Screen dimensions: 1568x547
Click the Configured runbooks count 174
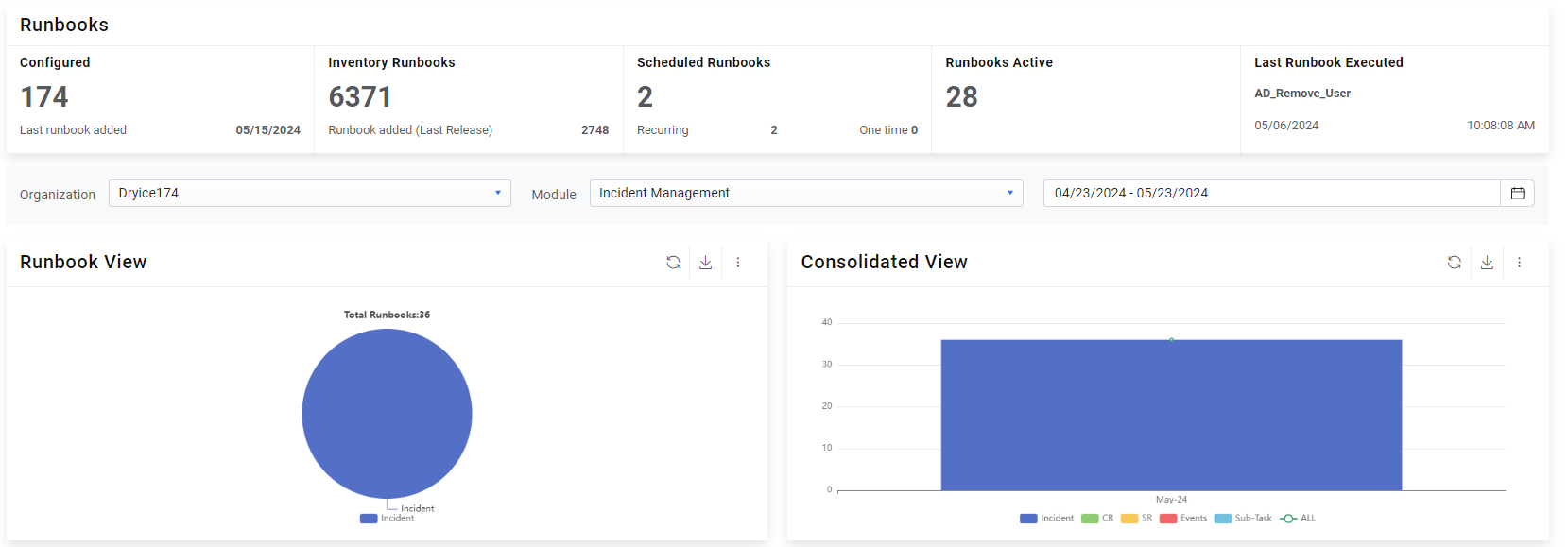tap(44, 97)
